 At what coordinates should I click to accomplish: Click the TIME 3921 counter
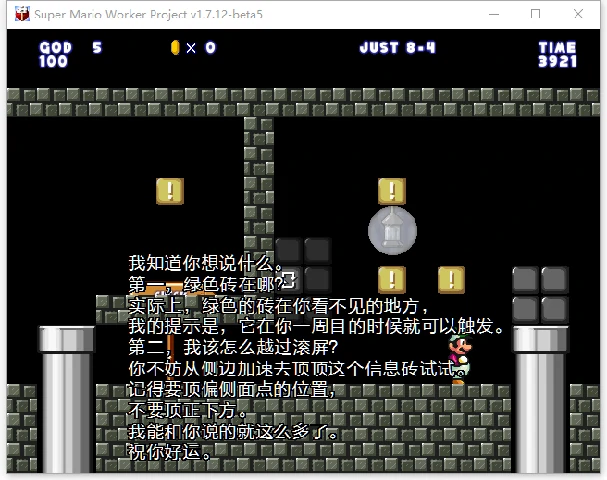click(557, 55)
